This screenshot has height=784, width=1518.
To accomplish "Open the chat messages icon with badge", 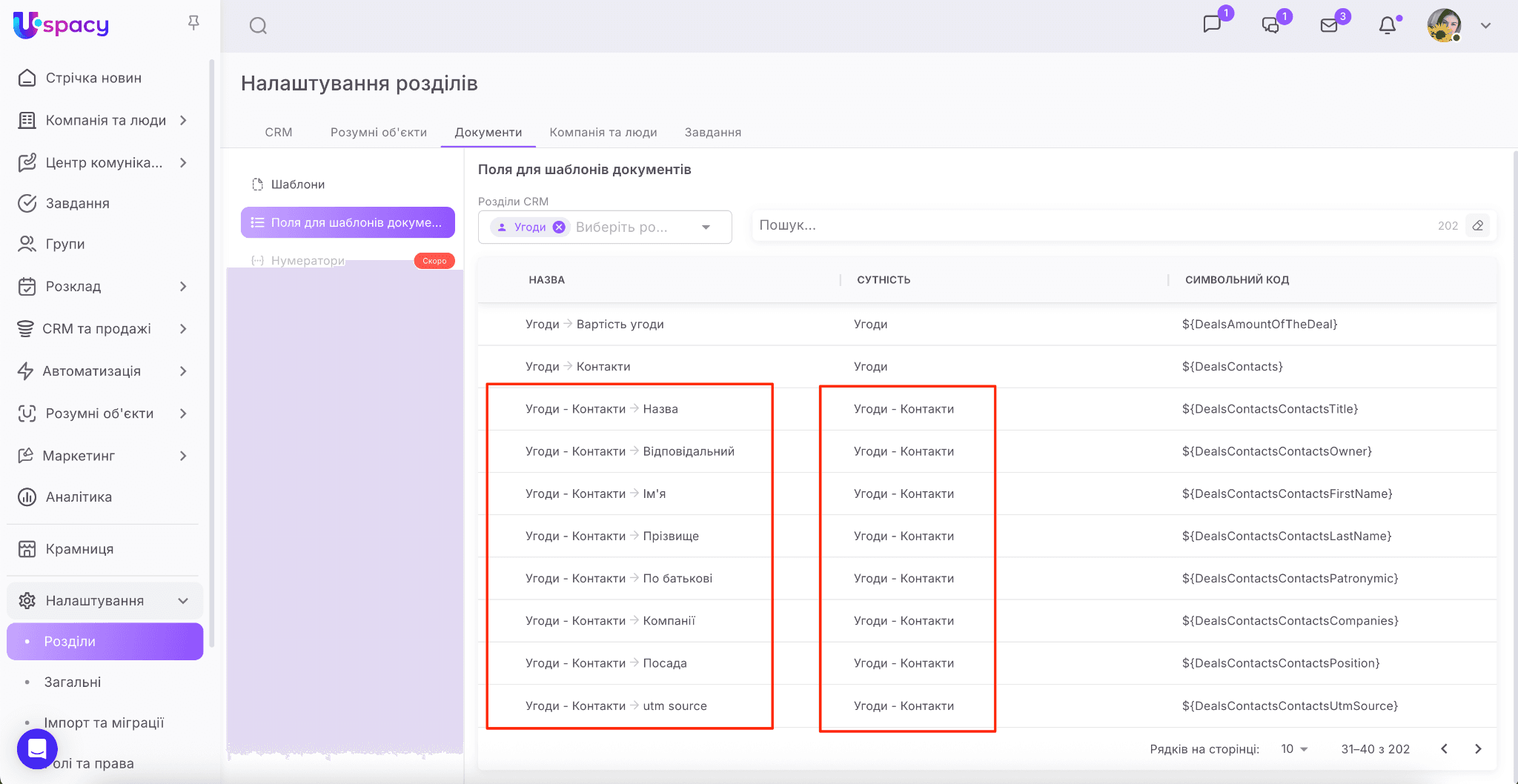I will click(x=1212, y=24).
